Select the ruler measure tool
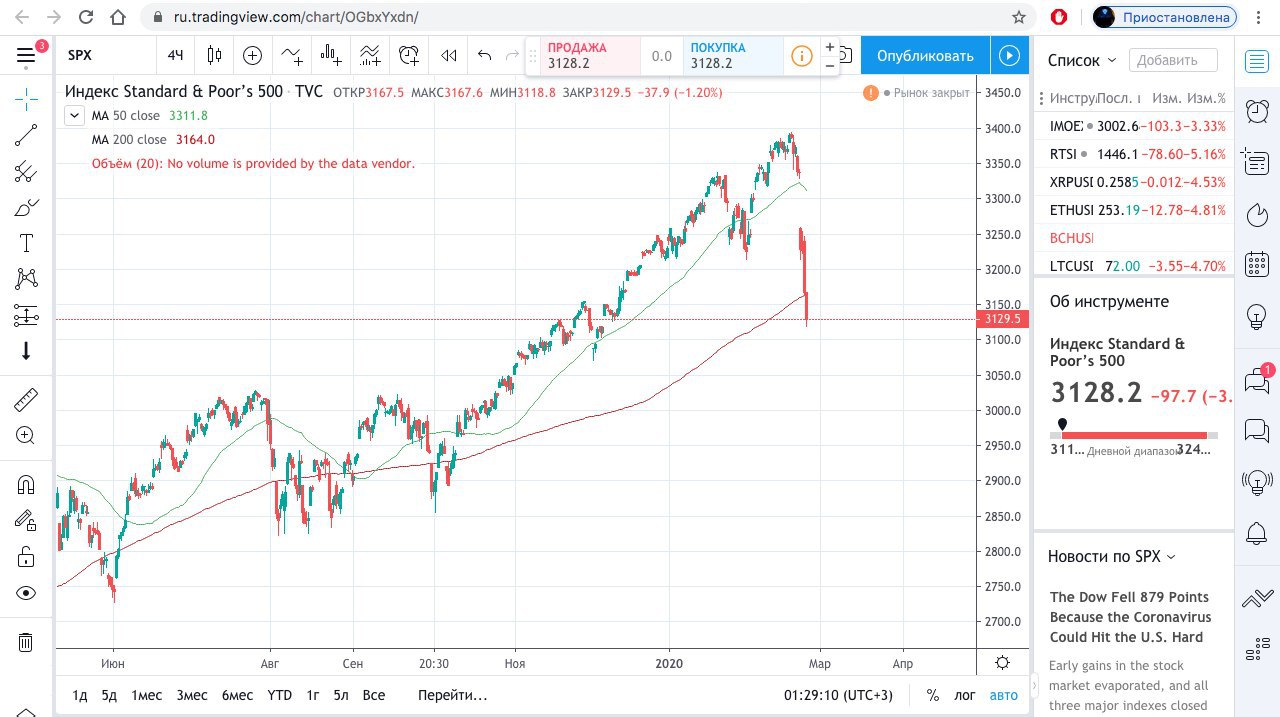The width and height of the screenshot is (1280, 717). point(26,400)
